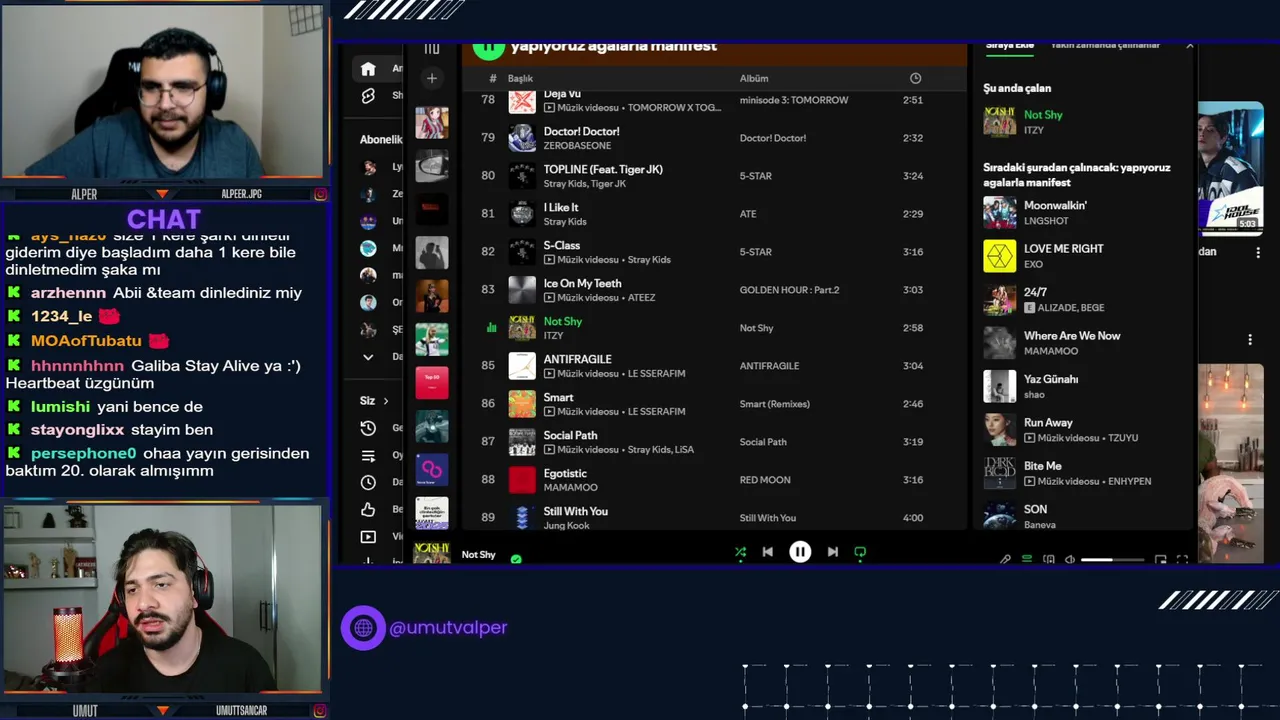
Task: Open the Top 50 playlist cover in library
Action: (432, 383)
